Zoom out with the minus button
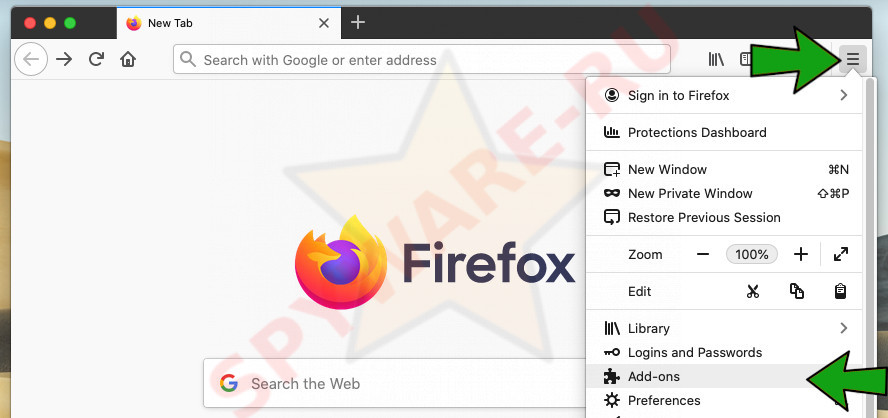888x418 pixels. tap(703, 254)
